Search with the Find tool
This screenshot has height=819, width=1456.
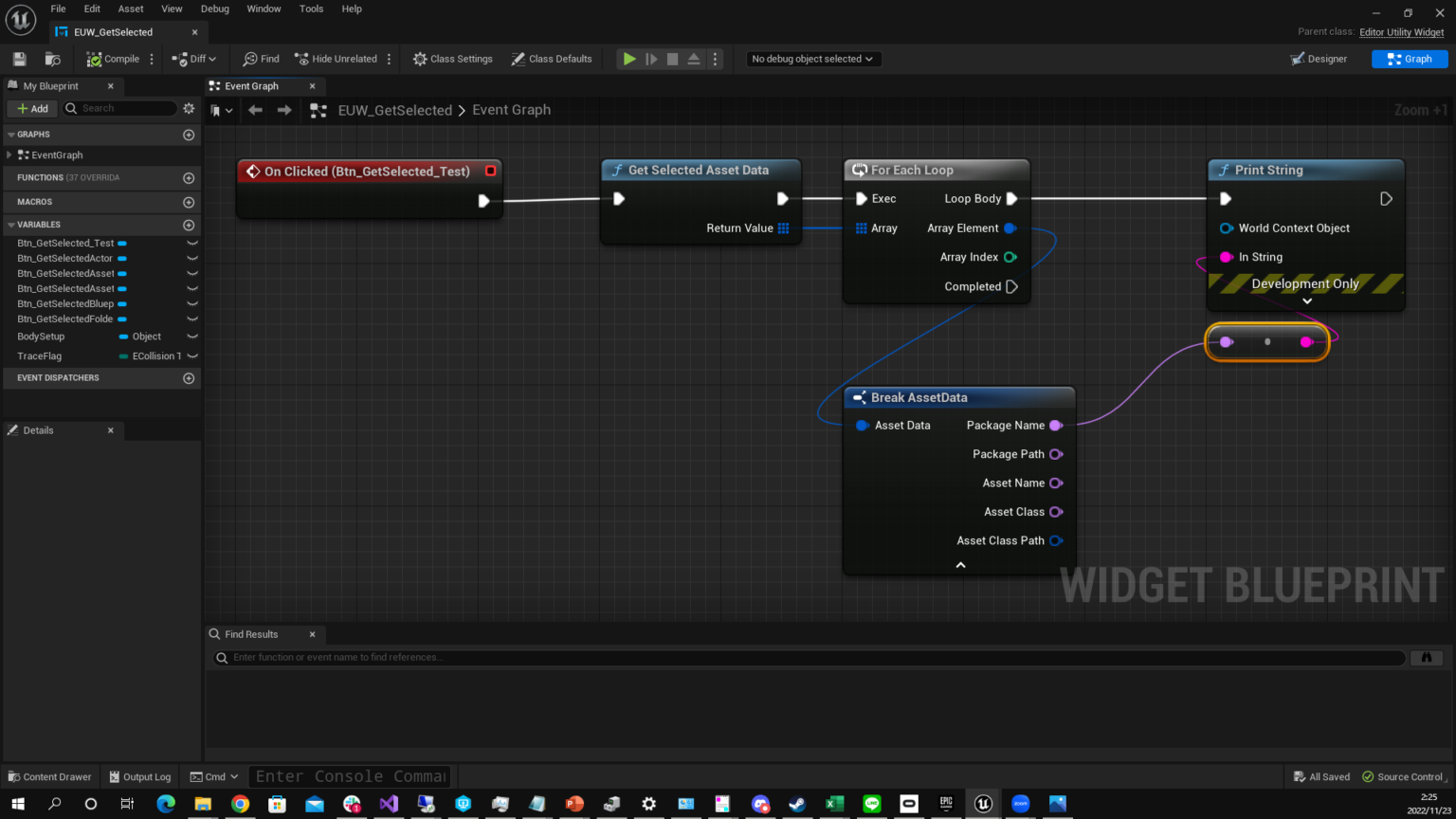(260, 58)
